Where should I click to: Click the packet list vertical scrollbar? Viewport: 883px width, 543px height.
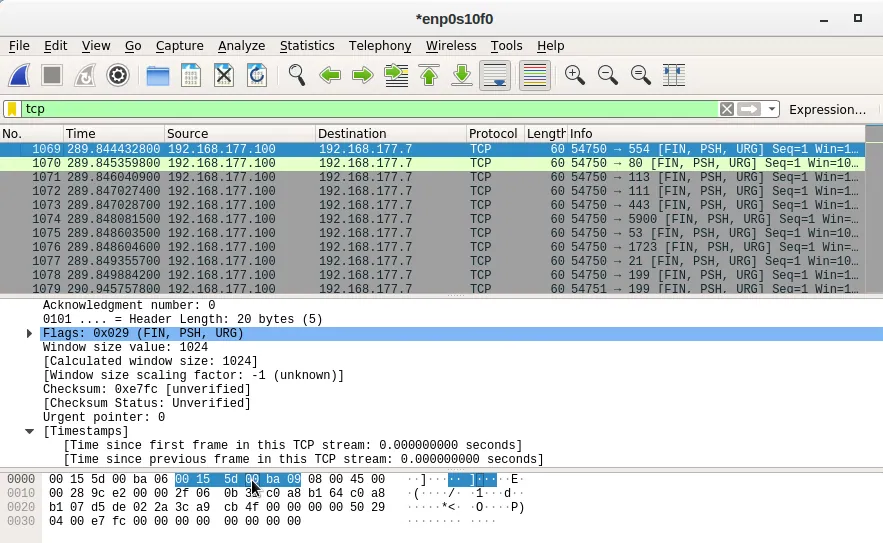coord(874,210)
